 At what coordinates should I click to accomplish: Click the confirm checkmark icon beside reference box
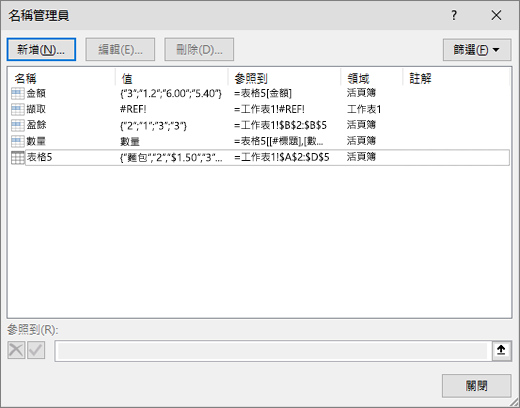tap(36, 350)
